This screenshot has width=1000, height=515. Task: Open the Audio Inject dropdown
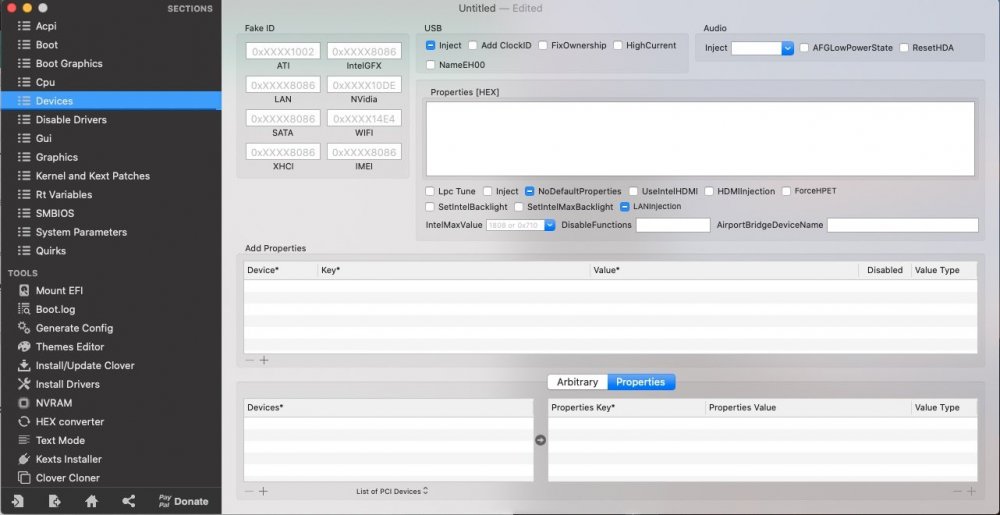787,48
